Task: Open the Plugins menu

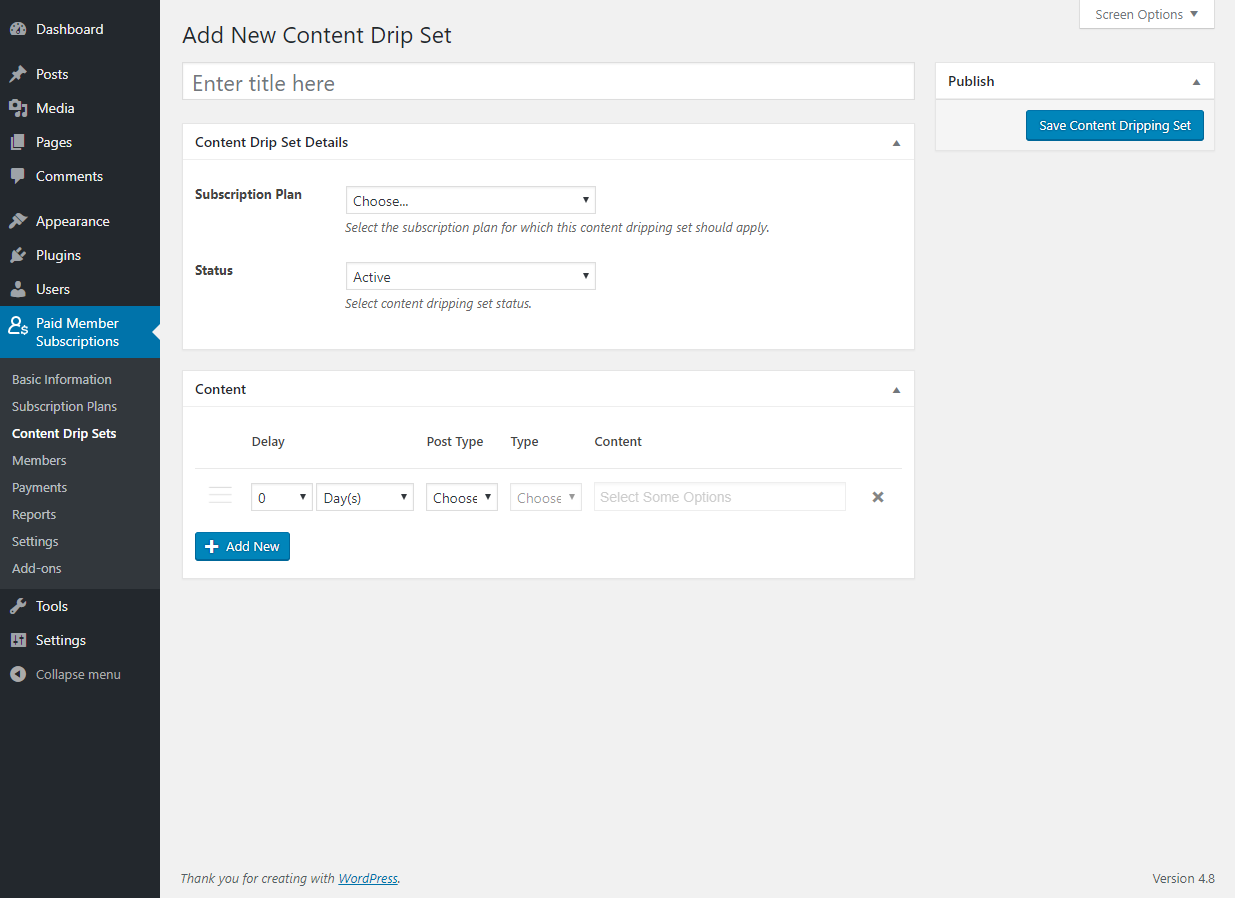Action: coord(80,255)
